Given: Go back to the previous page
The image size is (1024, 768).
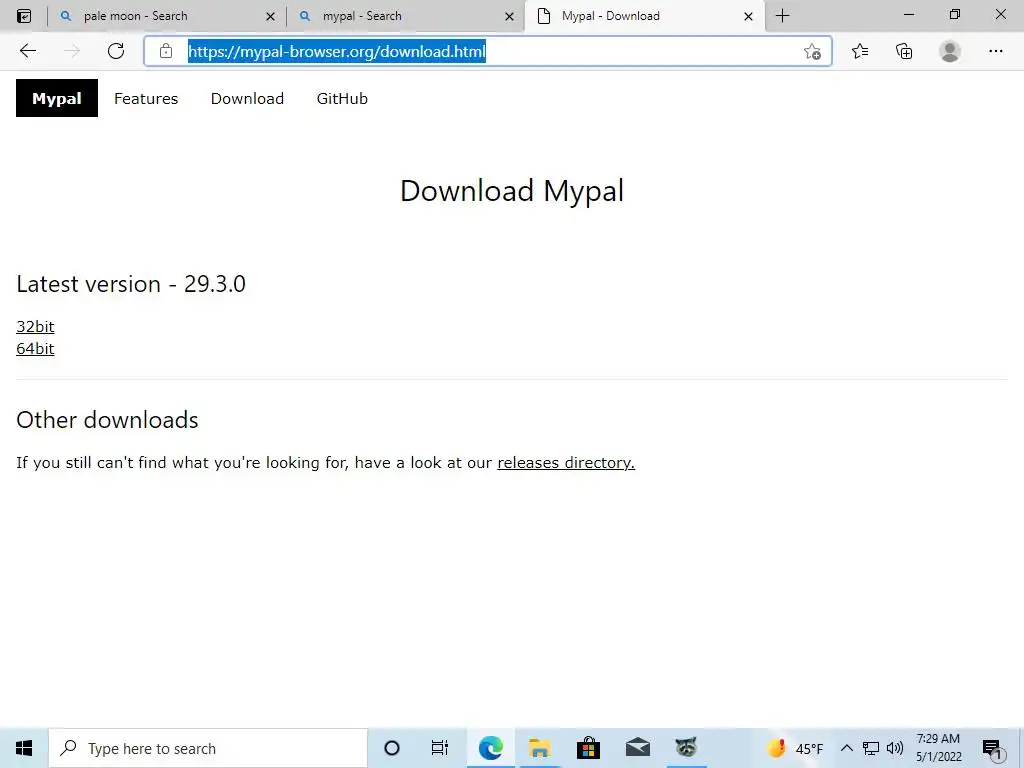Looking at the screenshot, I should [28, 51].
